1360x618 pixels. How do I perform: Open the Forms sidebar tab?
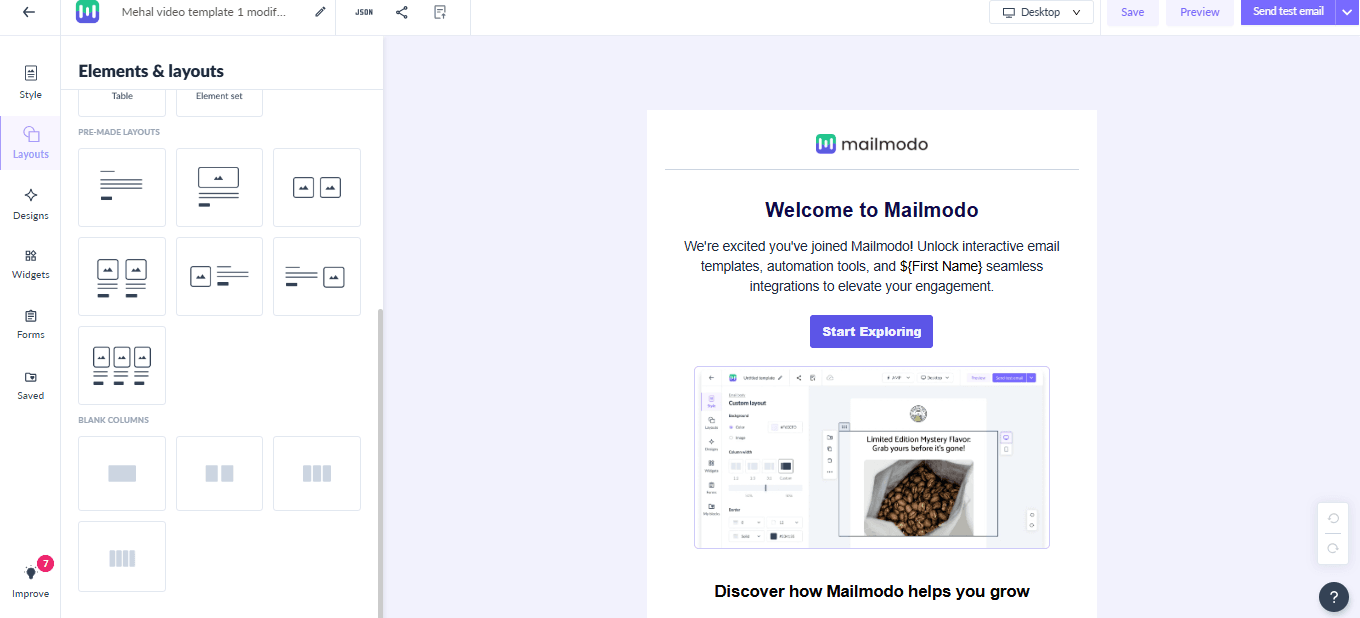click(30, 324)
